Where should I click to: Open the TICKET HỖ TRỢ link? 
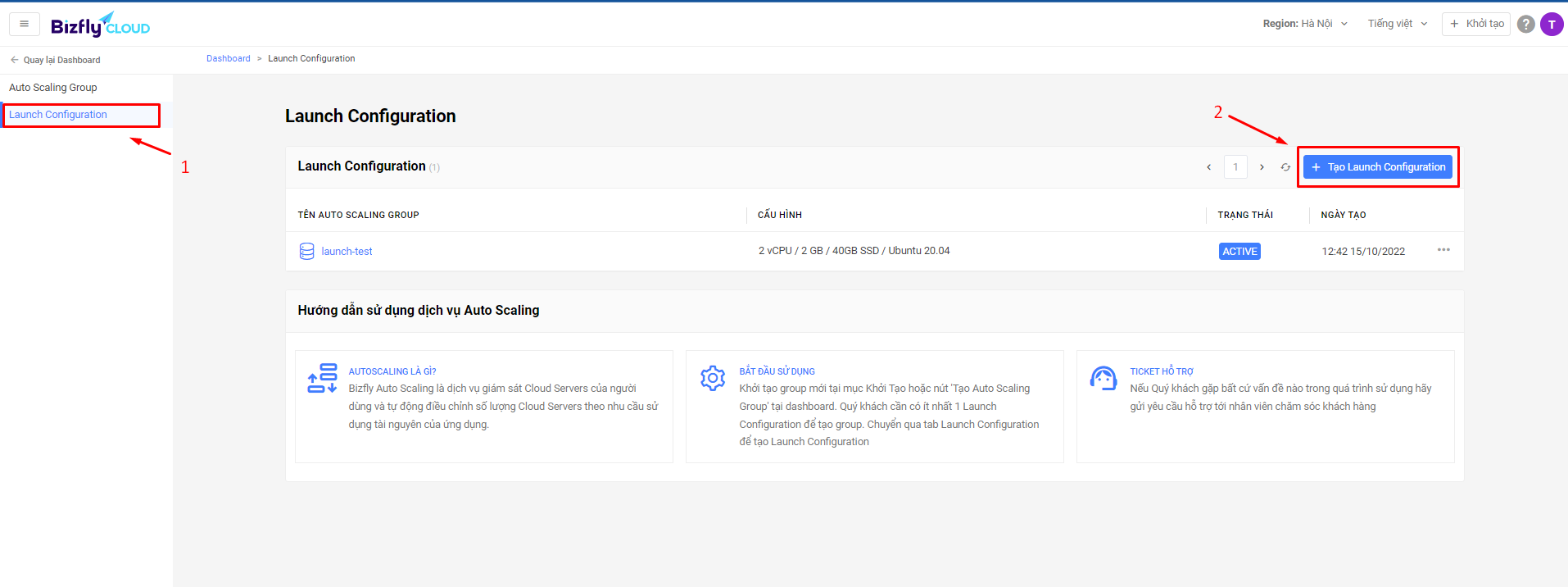click(x=1162, y=371)
